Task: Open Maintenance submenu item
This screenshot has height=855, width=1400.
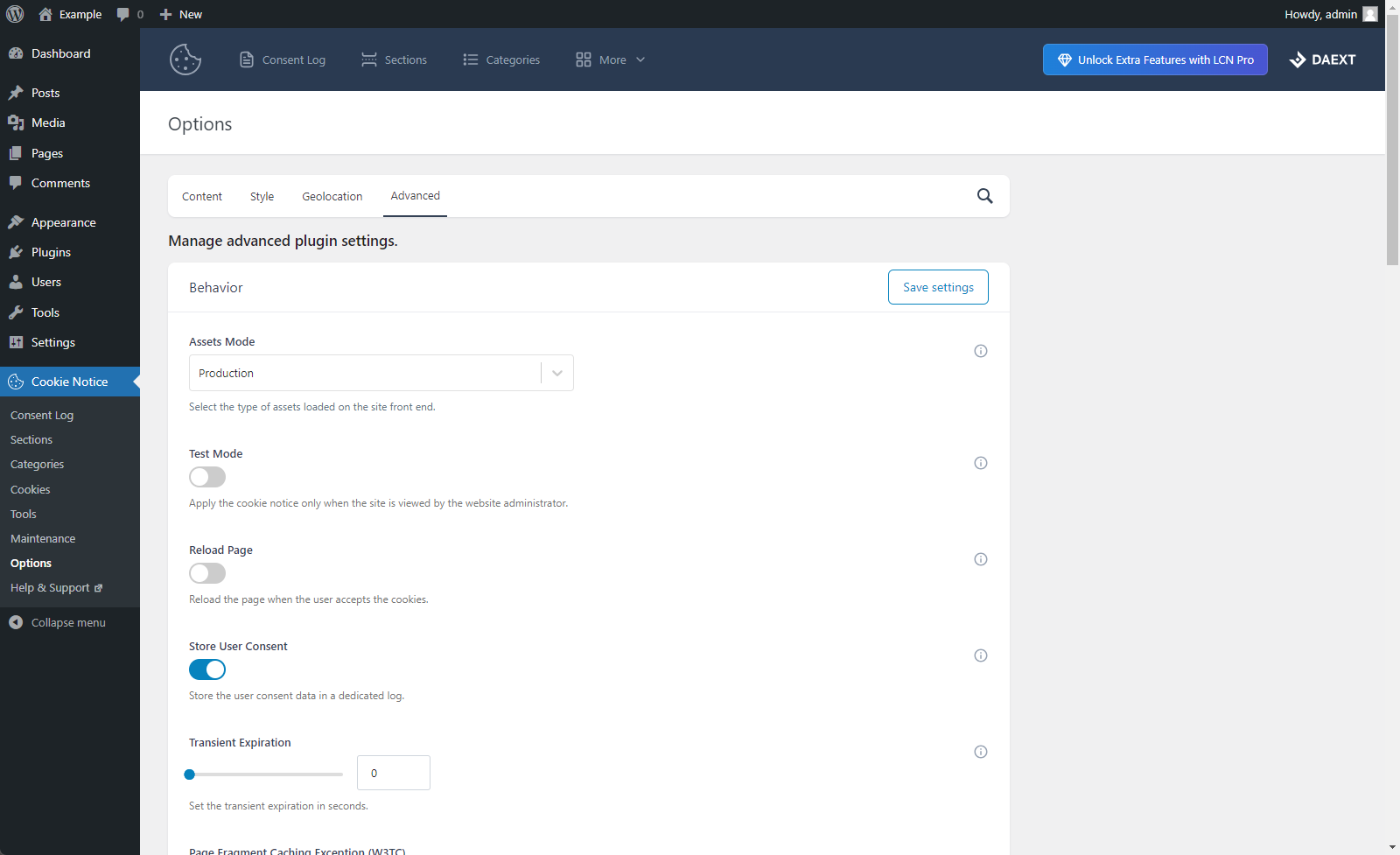Action: [x=43, y=538]
